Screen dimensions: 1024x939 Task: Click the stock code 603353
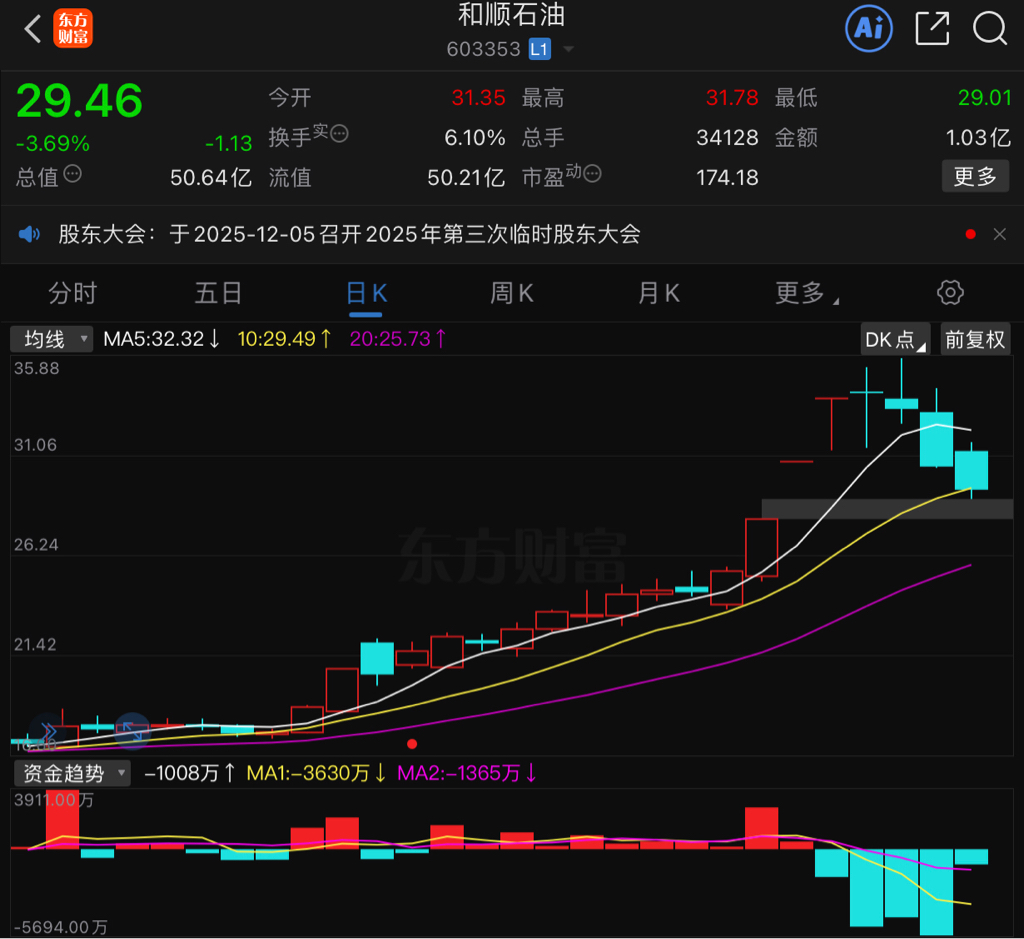tap(483, 49)
